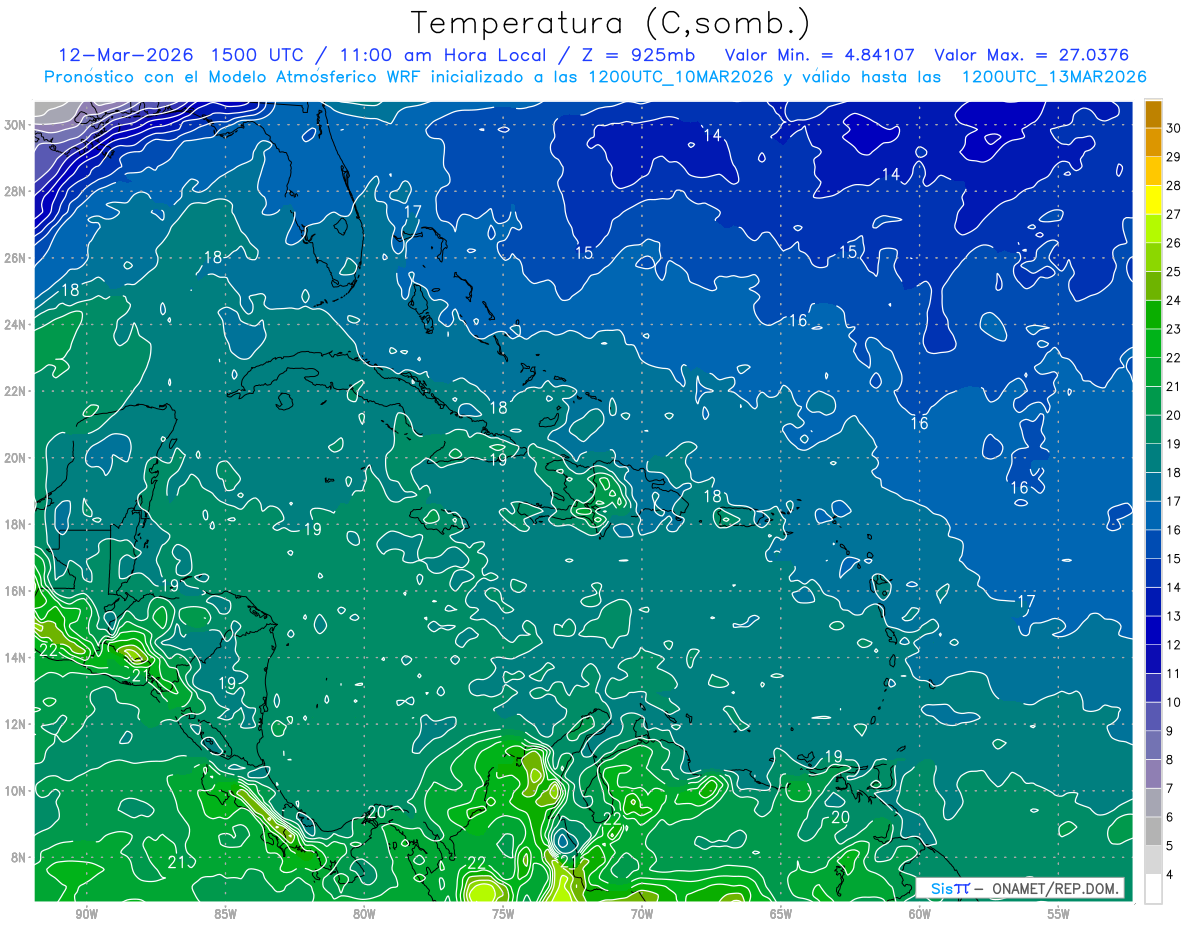The image size is (1200, 927).
Task: Click the '70W' longitude label
Action: pos(642,914)
